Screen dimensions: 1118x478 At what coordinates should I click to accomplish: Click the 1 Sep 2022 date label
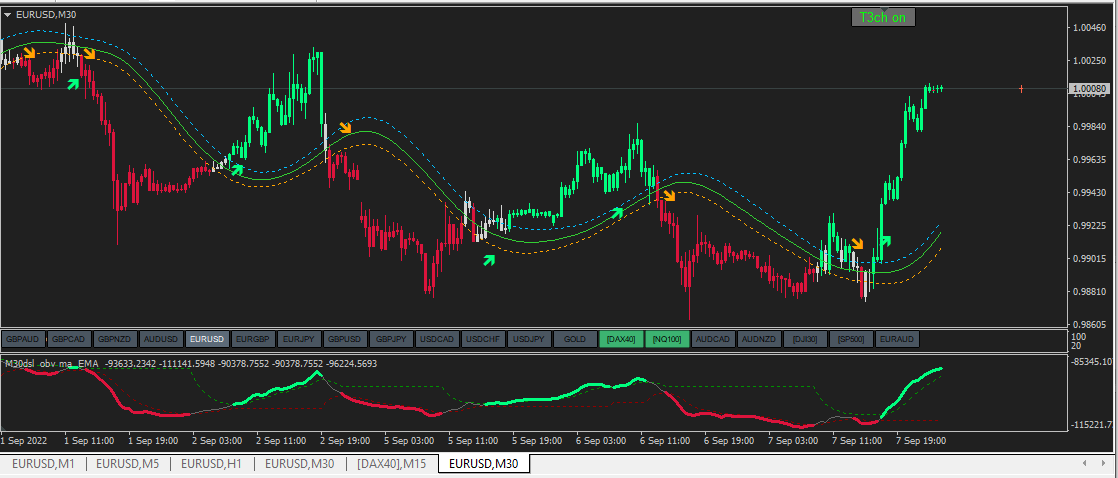coord(22,441)
